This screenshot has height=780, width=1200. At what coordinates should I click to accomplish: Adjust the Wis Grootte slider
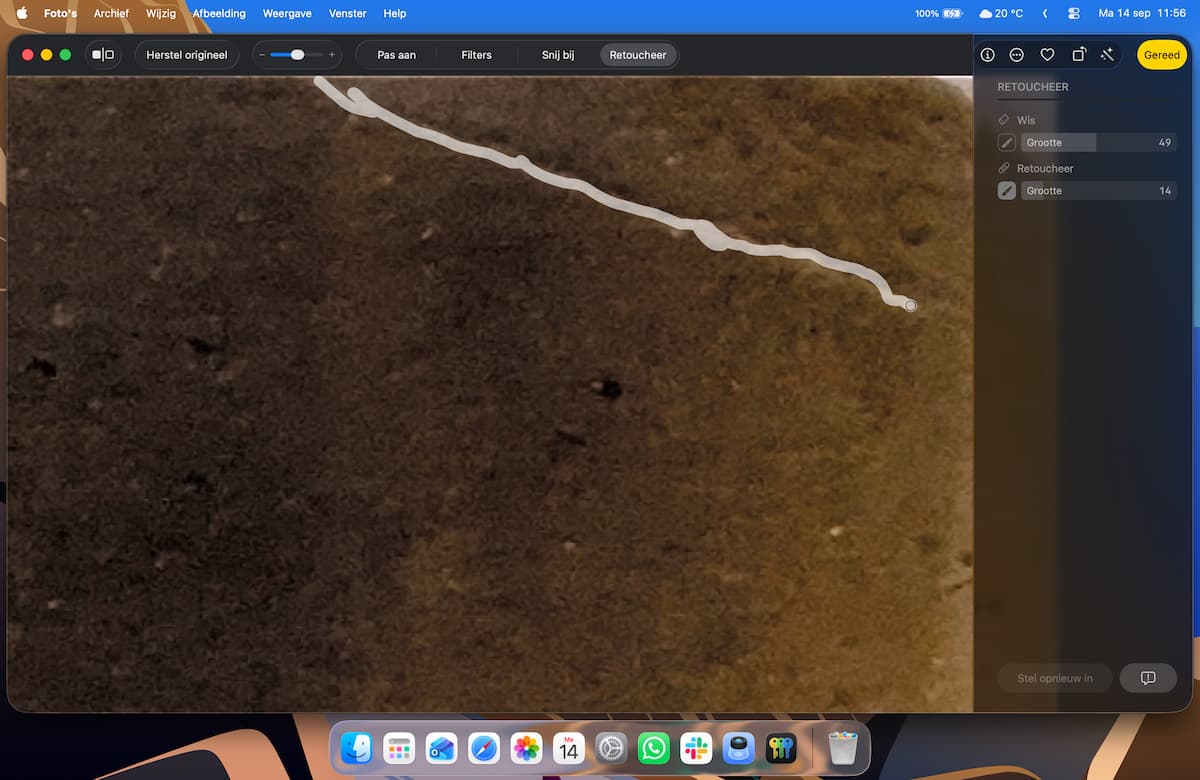[x=1099, y=143]
